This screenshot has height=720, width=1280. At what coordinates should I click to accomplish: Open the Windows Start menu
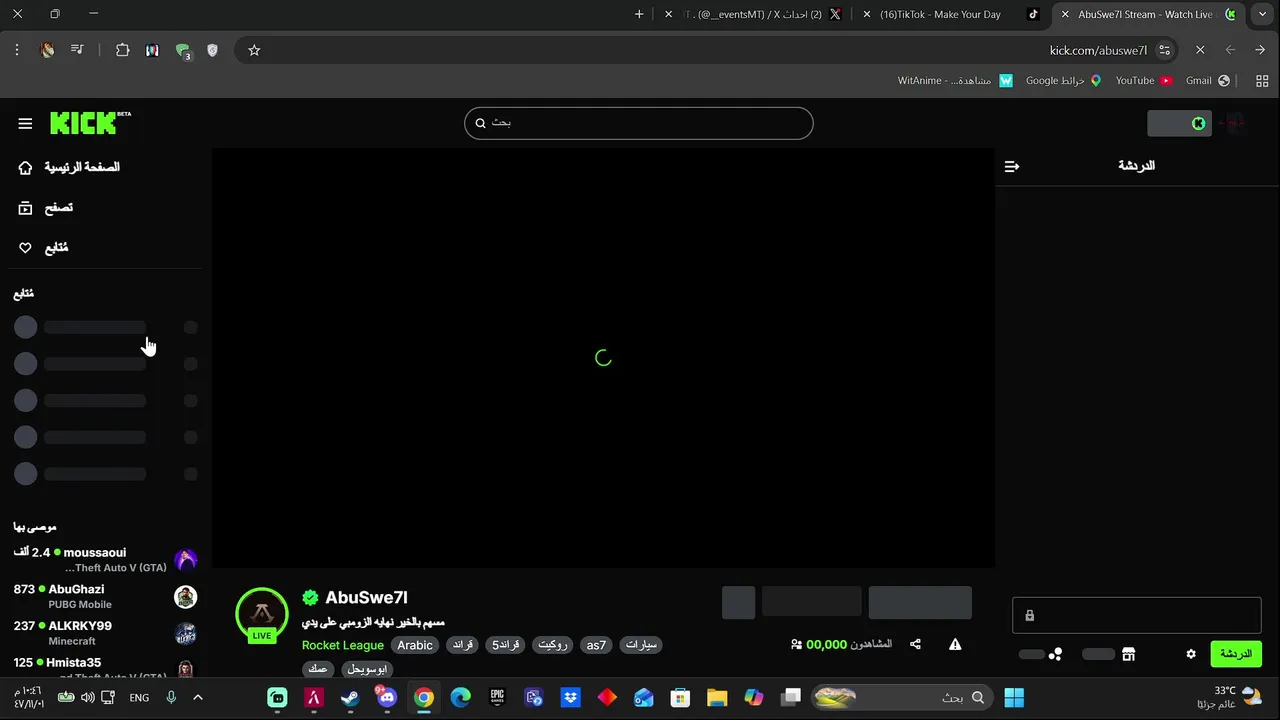1014,697
